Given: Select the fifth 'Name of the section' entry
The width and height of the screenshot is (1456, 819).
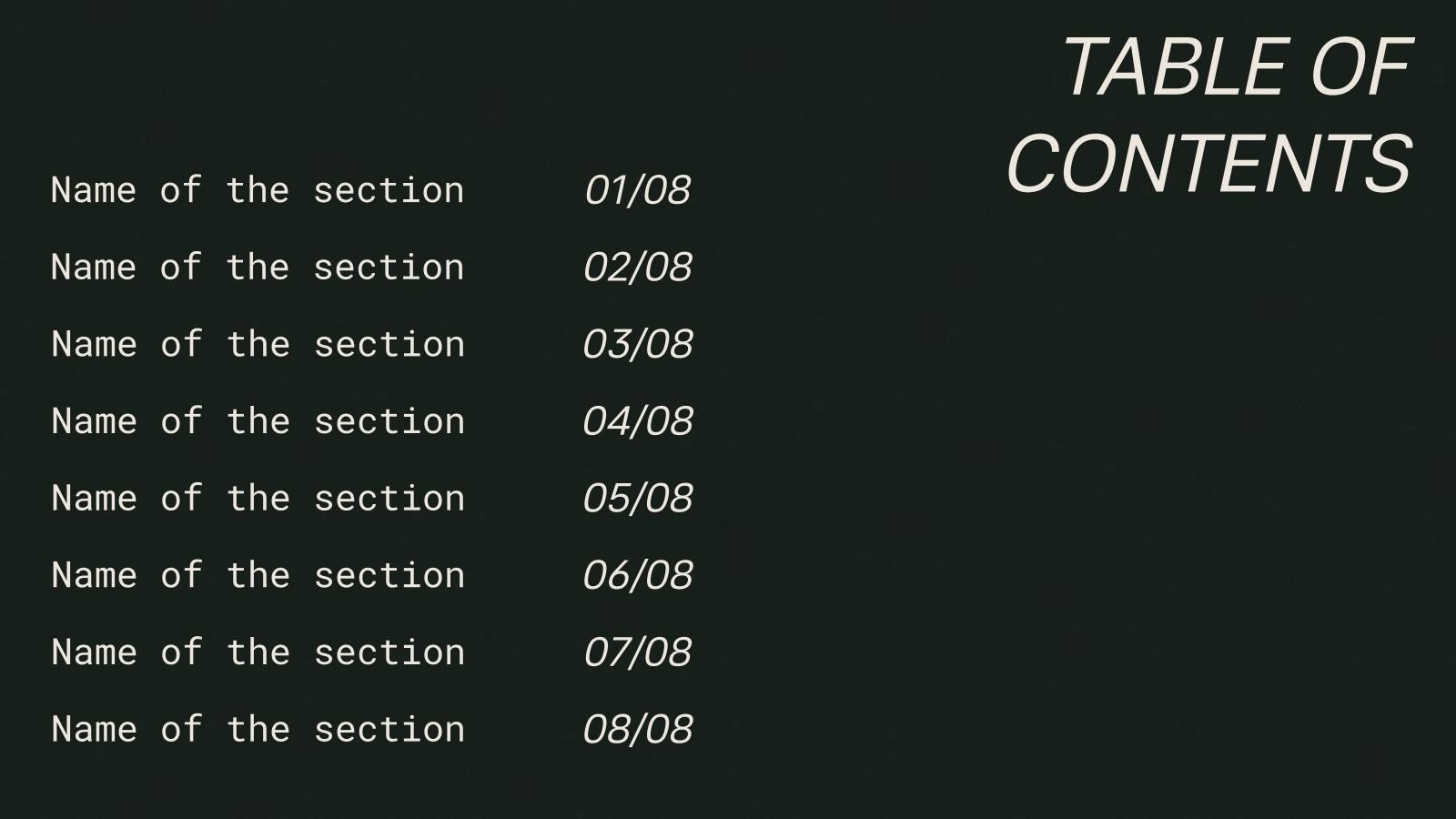Looking at the screenshot, I should click(258, 499).
